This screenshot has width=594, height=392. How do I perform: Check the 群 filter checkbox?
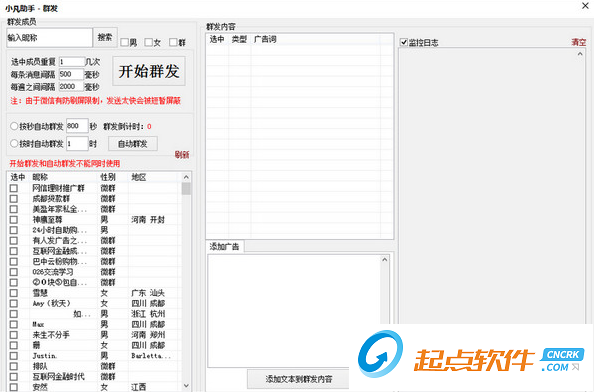point(173,42)
